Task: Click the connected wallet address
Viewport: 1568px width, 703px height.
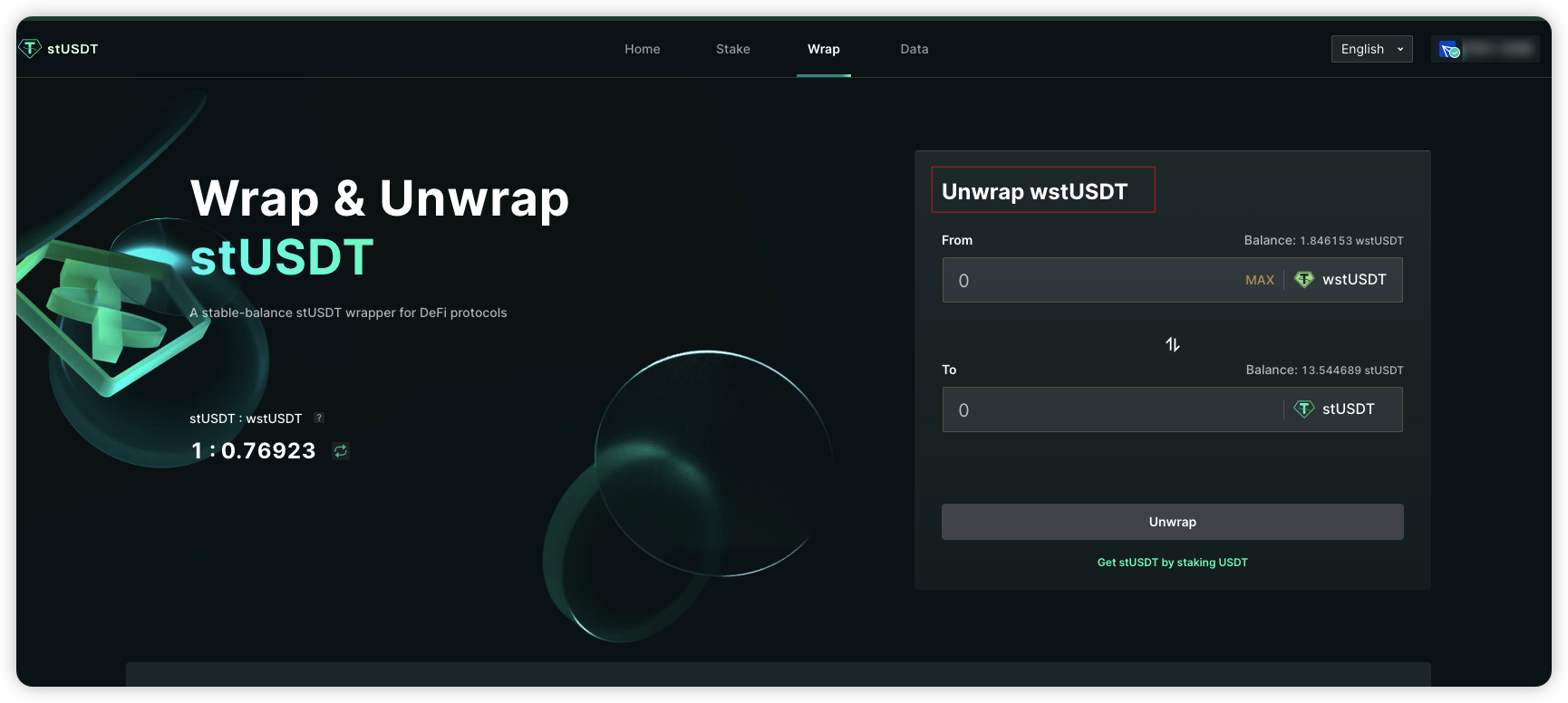Action: point(1499,49)
